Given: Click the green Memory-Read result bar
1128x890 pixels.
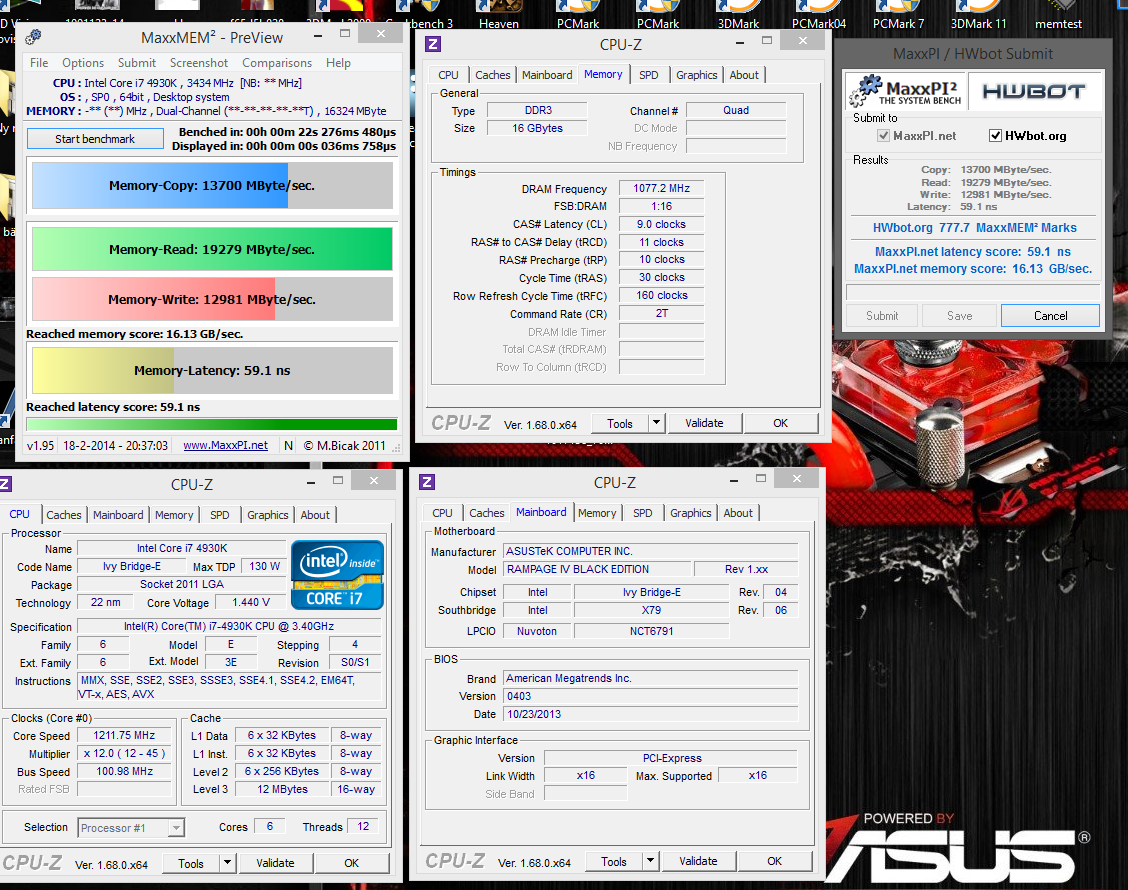Looking at the screenshot, I should [x=212, y=250].
